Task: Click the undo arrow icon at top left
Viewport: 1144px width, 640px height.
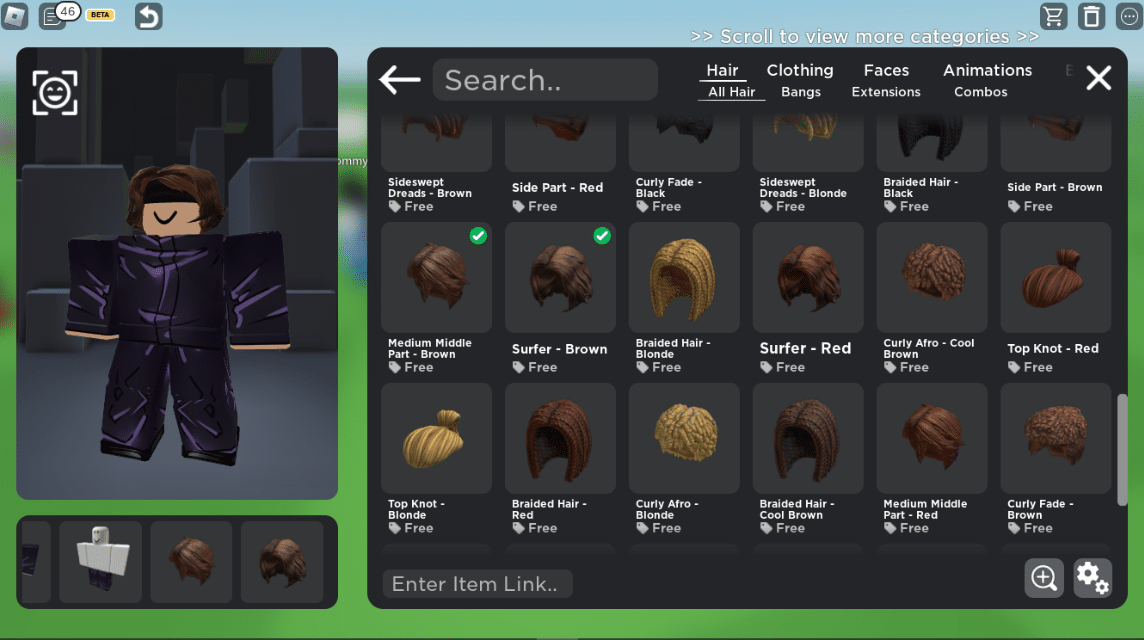Action: (148, 16)
